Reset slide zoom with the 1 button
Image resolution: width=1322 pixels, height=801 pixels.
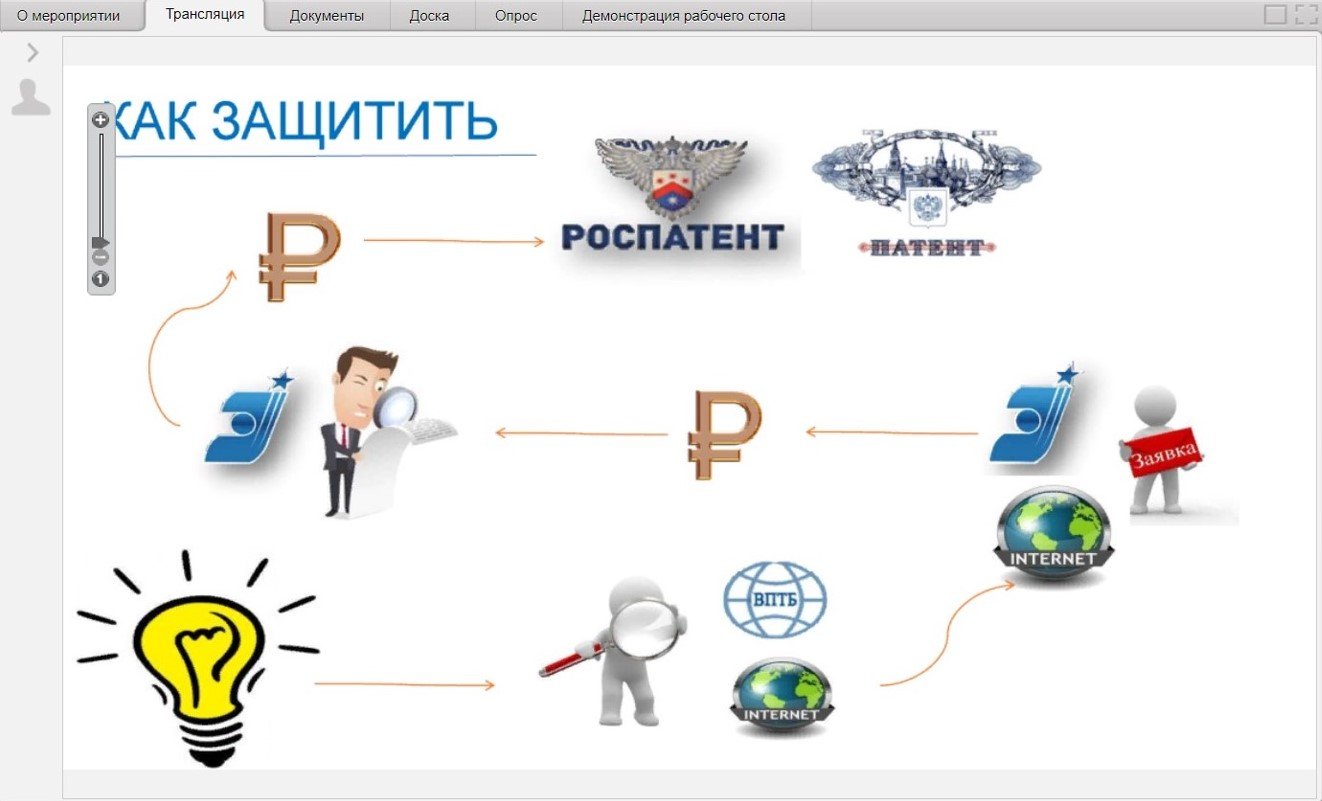100,279
